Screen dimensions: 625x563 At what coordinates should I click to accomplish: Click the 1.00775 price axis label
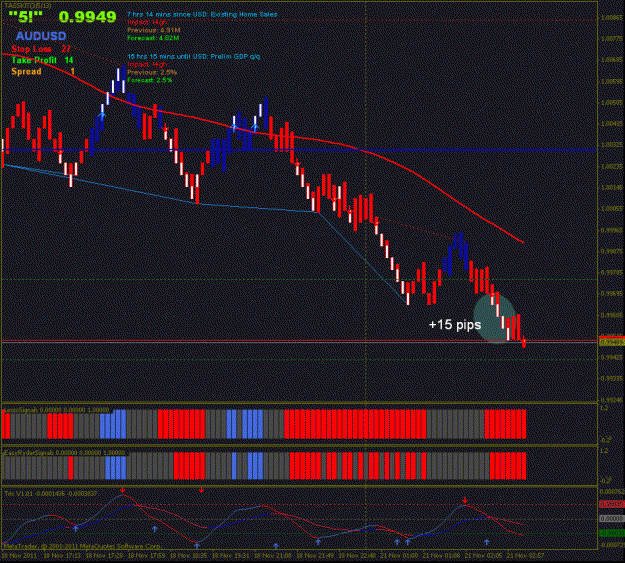click(612, 39)
